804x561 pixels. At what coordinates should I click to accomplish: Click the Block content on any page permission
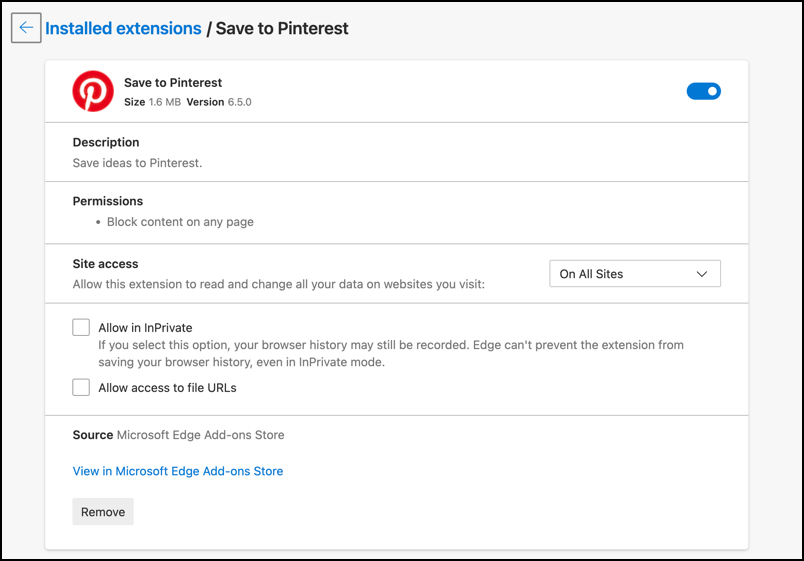(180, 222)
